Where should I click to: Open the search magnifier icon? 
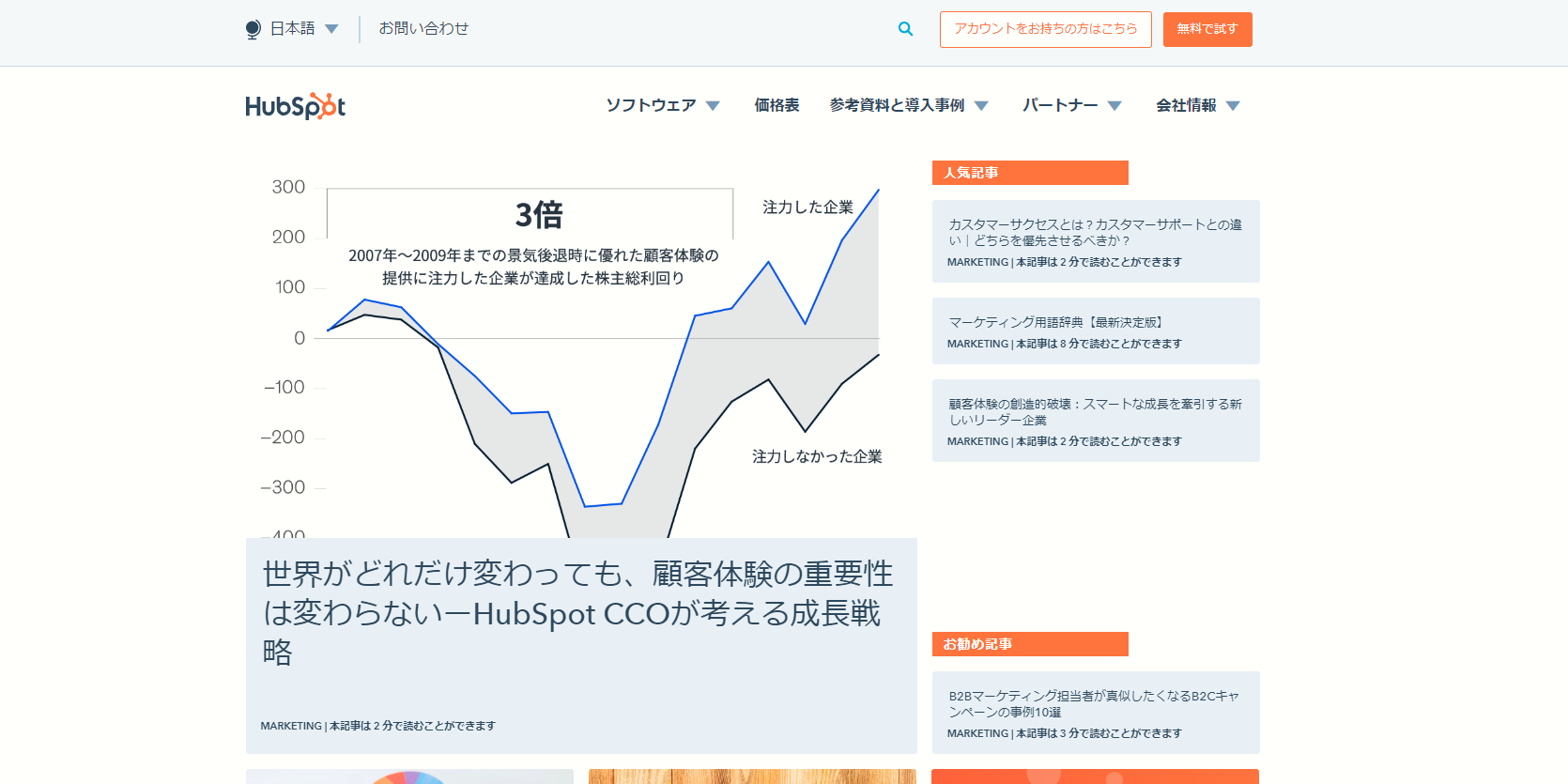pyautogui.click(x=905, y=29)
